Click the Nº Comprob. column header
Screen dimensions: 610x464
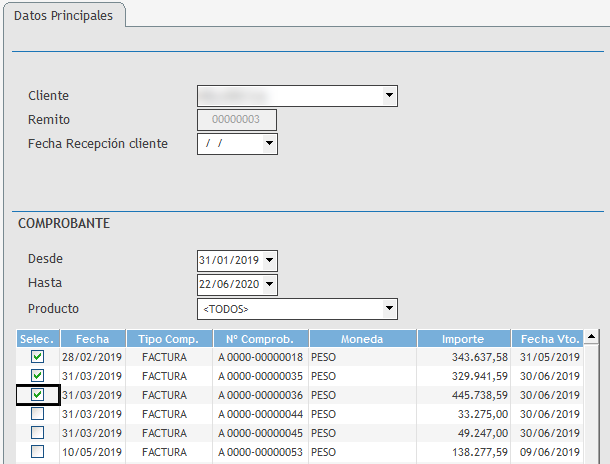point(260,339)
